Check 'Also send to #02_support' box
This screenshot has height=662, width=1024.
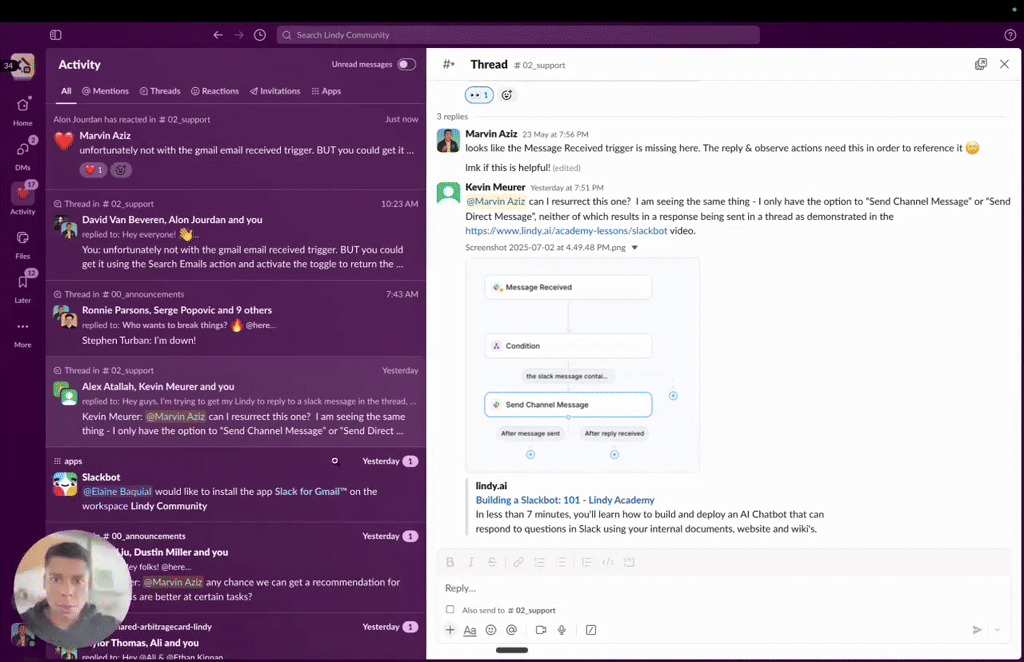pyautogui.click(x=450, y=609)
